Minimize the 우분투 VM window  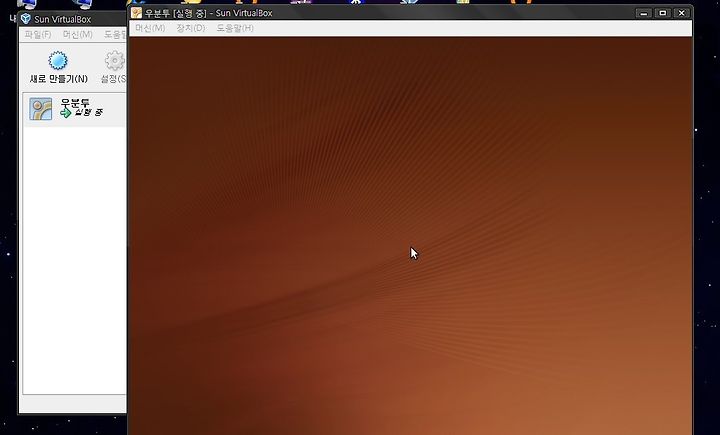coord(644,13)
